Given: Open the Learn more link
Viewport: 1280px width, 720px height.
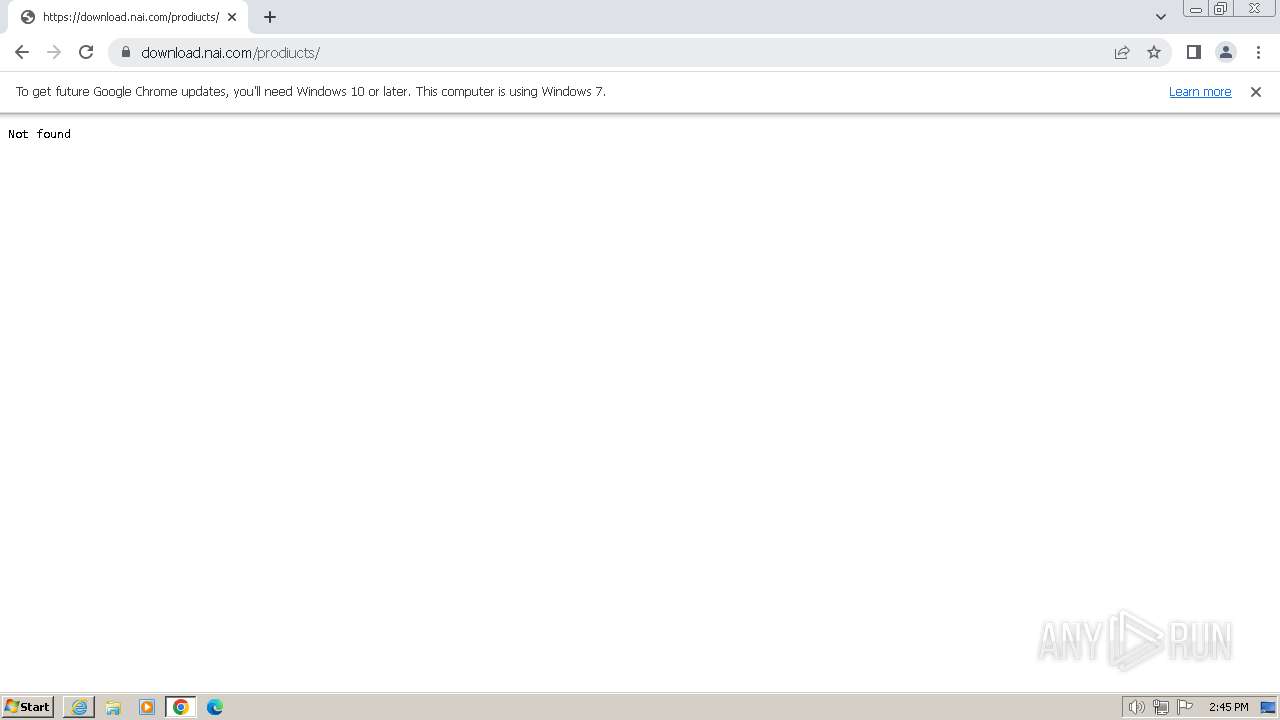Looking at the screenshot, I should [x=1200, y=91].
